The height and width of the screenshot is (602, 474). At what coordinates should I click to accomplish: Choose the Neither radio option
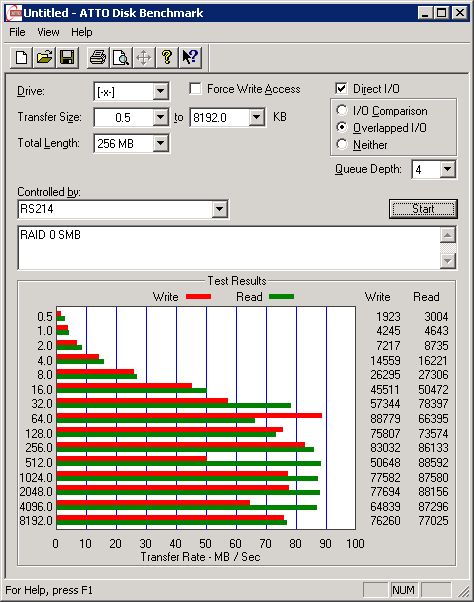[x=342, y=144]
